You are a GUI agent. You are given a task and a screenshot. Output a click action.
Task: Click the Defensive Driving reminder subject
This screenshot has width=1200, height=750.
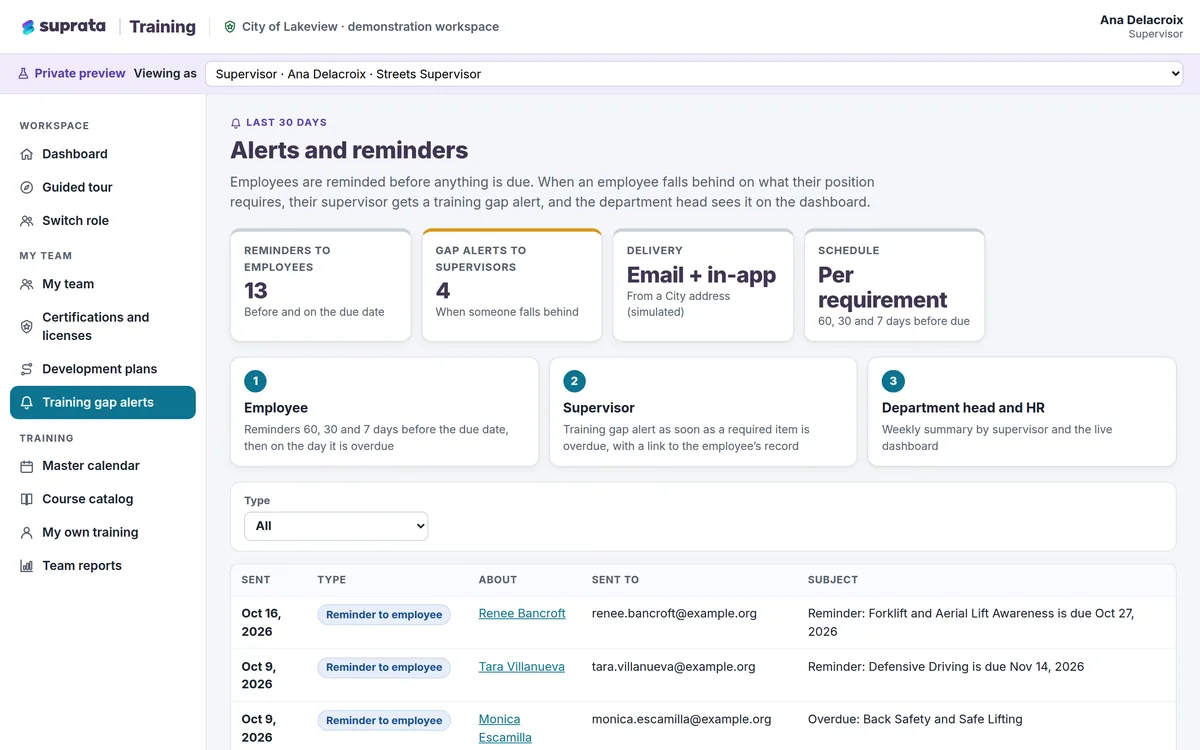(946, 666)
